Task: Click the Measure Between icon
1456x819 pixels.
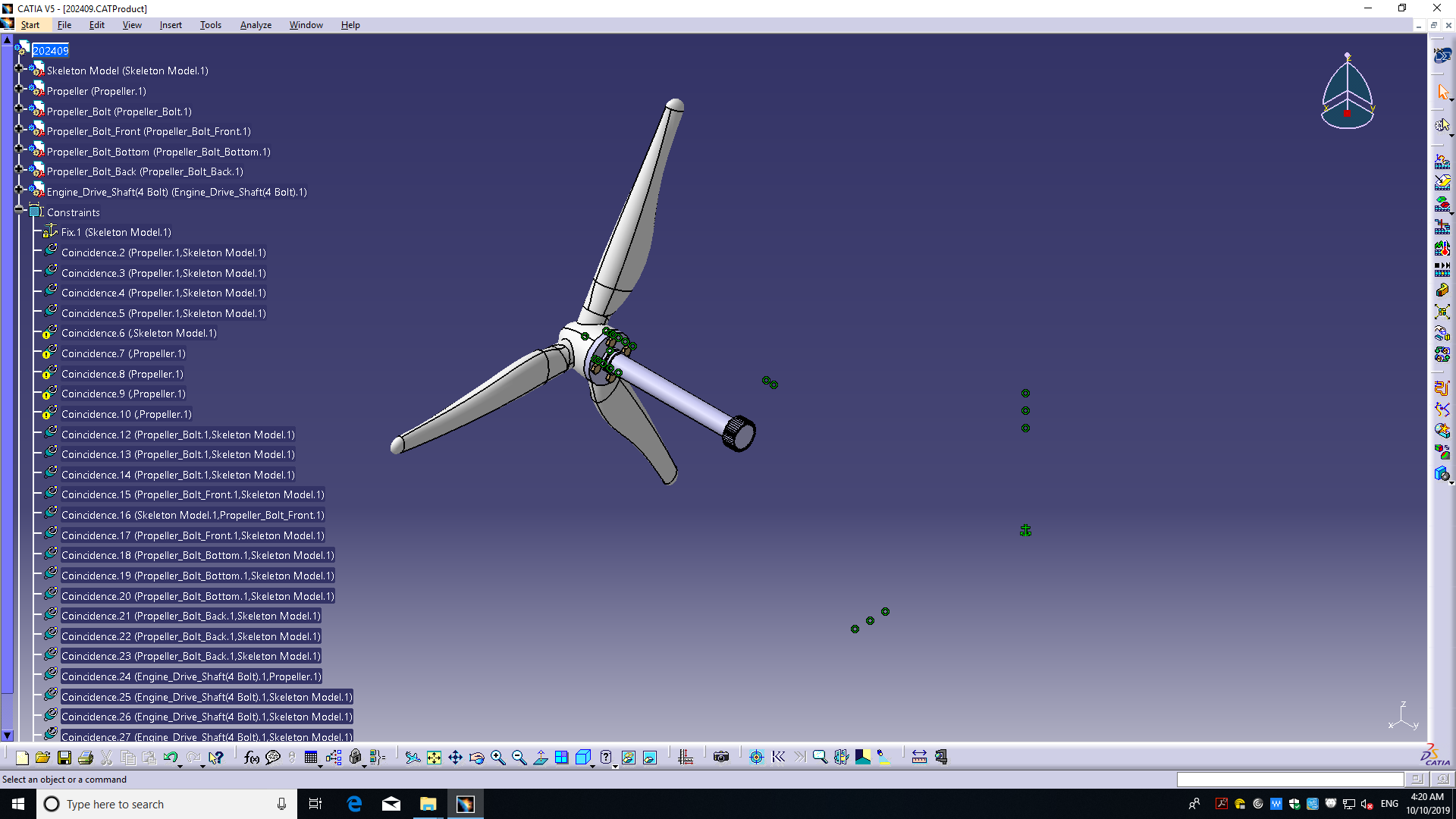Action: 919,757
